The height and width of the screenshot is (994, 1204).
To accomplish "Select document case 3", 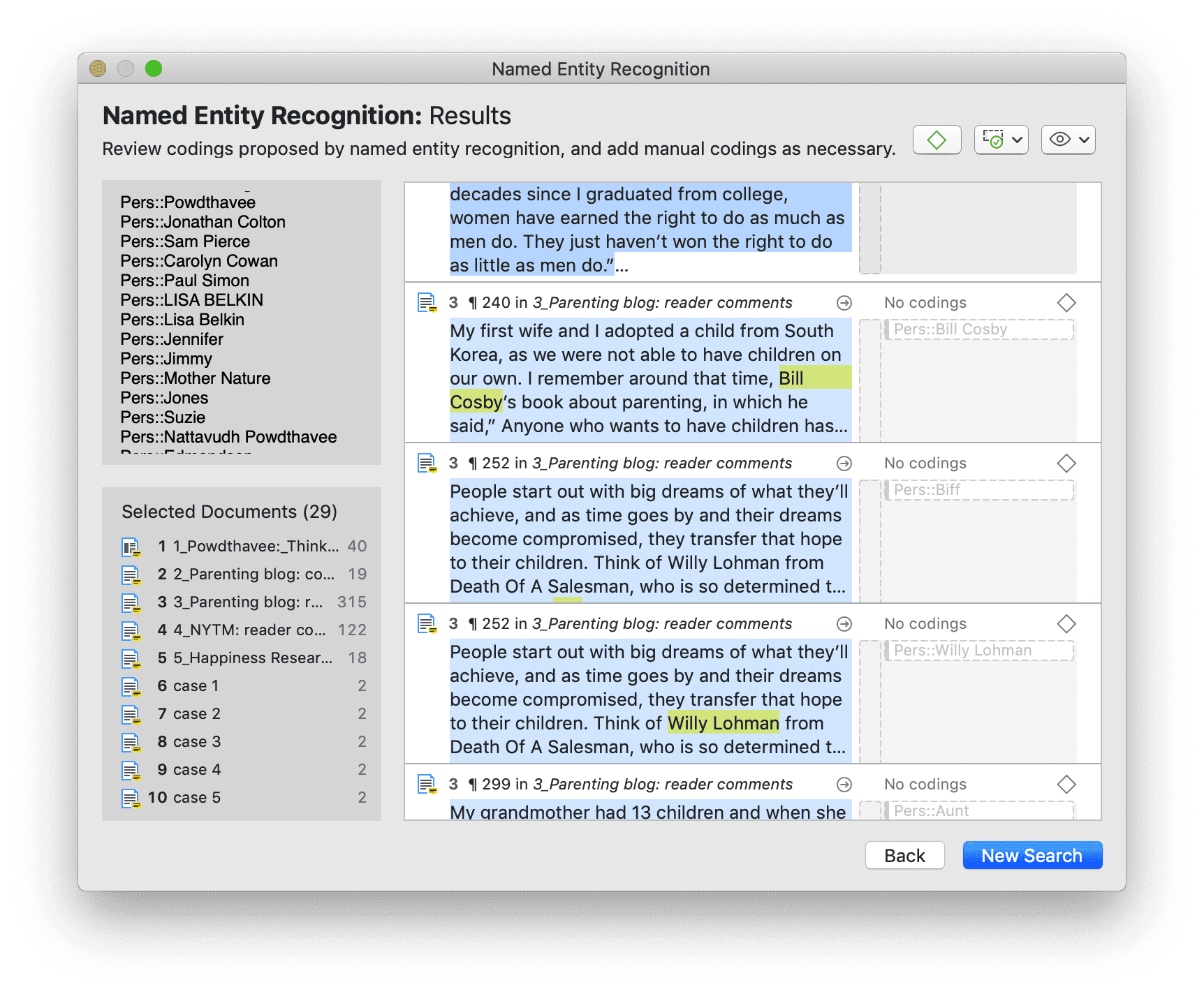I will click(244, 742).
